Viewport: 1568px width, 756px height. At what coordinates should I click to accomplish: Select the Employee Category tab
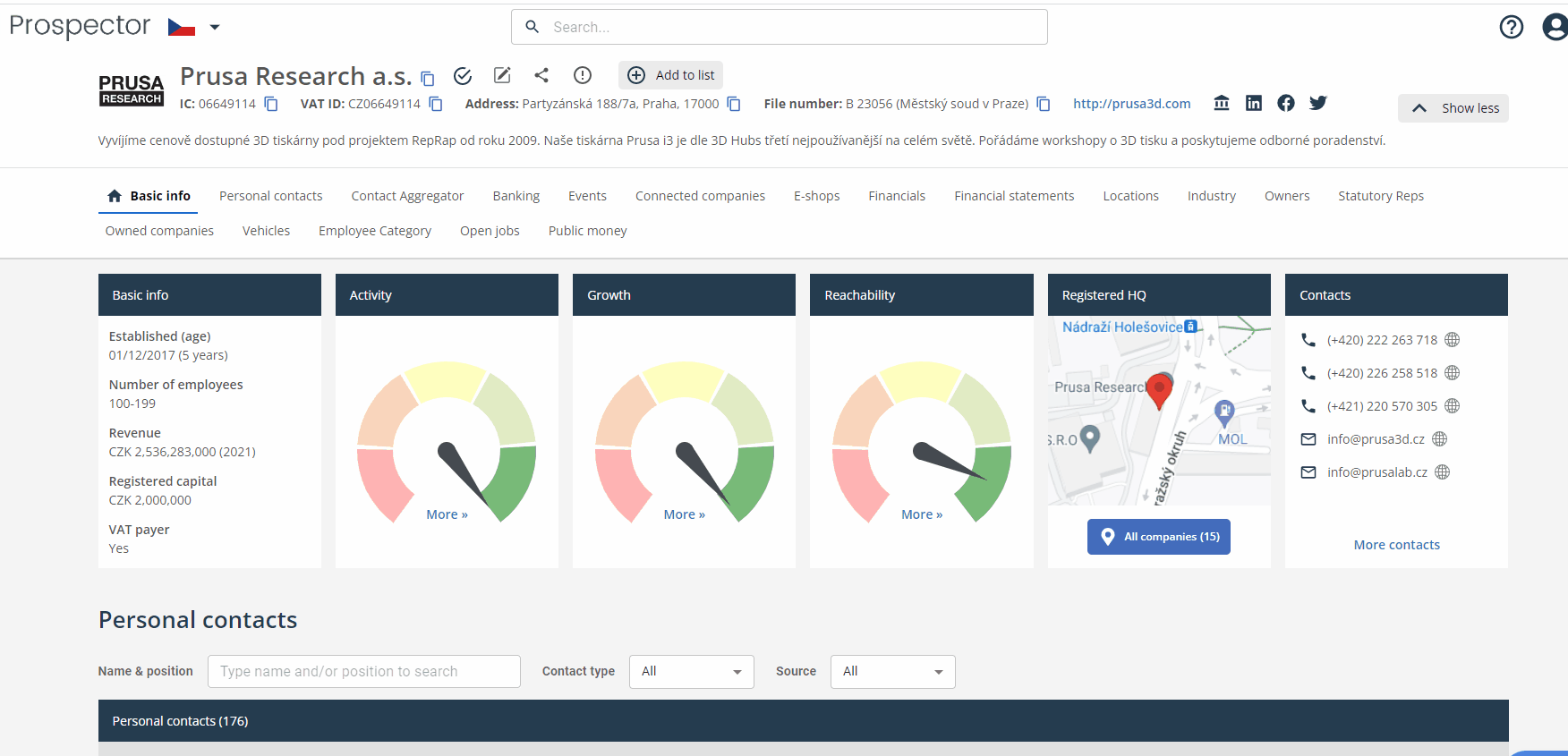click(375, 231)
